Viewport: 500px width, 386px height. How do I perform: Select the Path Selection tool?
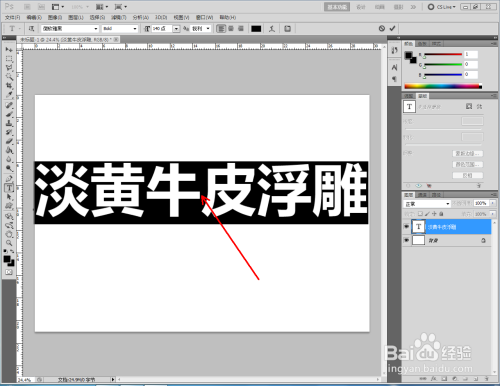coord(9,197)
